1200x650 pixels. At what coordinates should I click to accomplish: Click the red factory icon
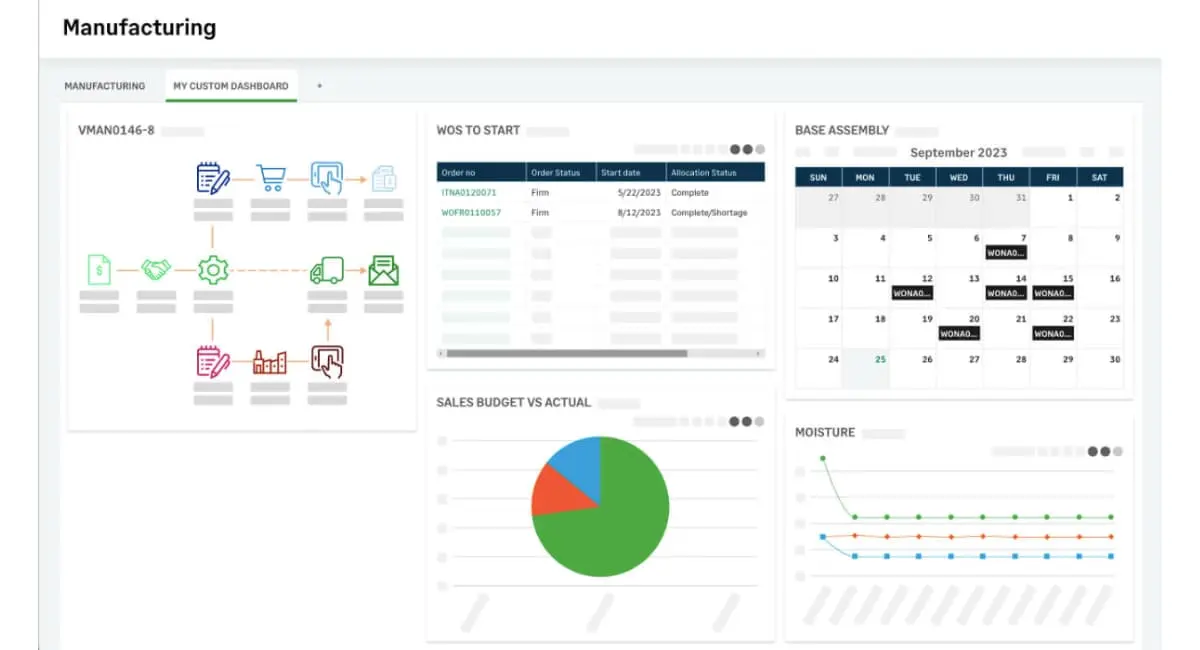point(270,361)
